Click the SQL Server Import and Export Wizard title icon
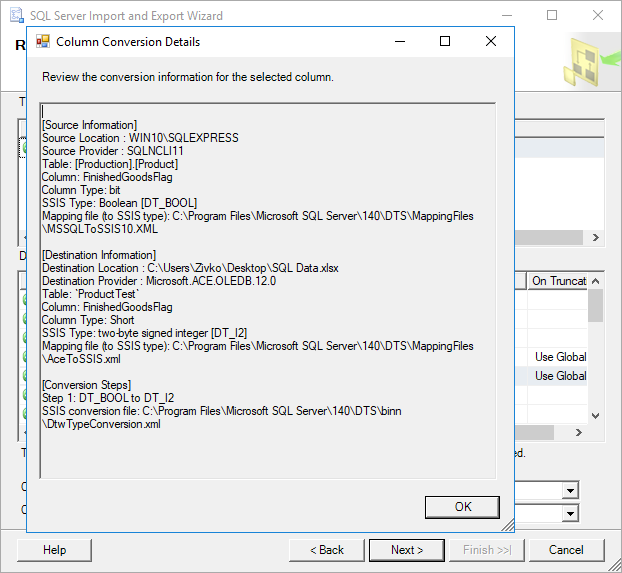The width and height of the screenshot is (622, 573). coord(17,15)
